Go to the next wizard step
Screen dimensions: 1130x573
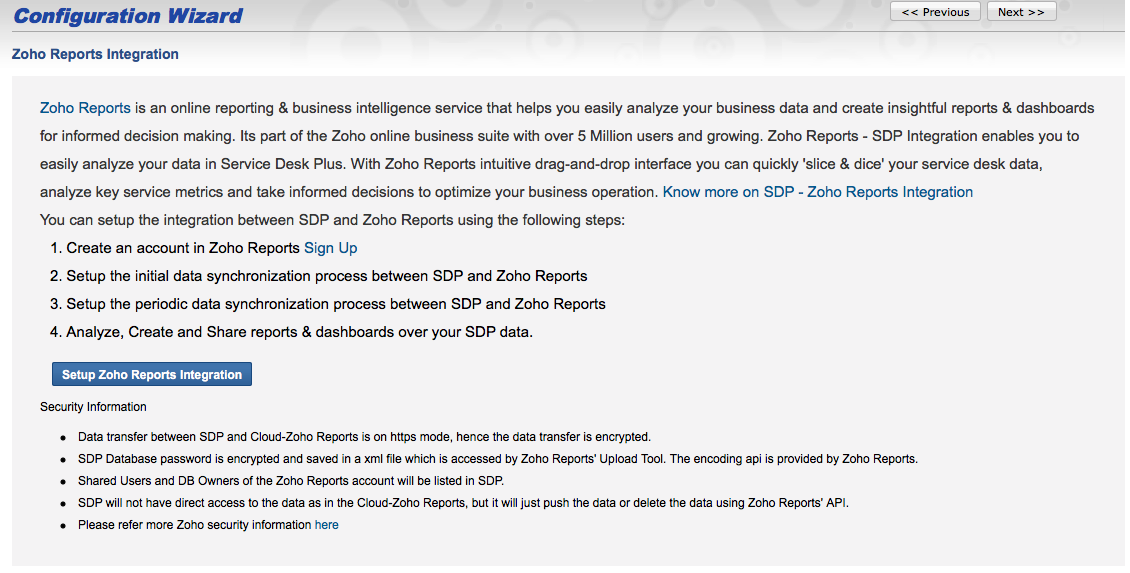coord(1021,12)
